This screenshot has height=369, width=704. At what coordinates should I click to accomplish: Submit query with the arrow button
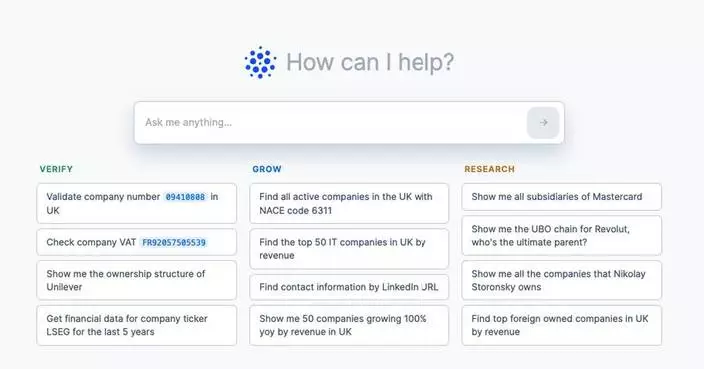[x=543, y=123]
